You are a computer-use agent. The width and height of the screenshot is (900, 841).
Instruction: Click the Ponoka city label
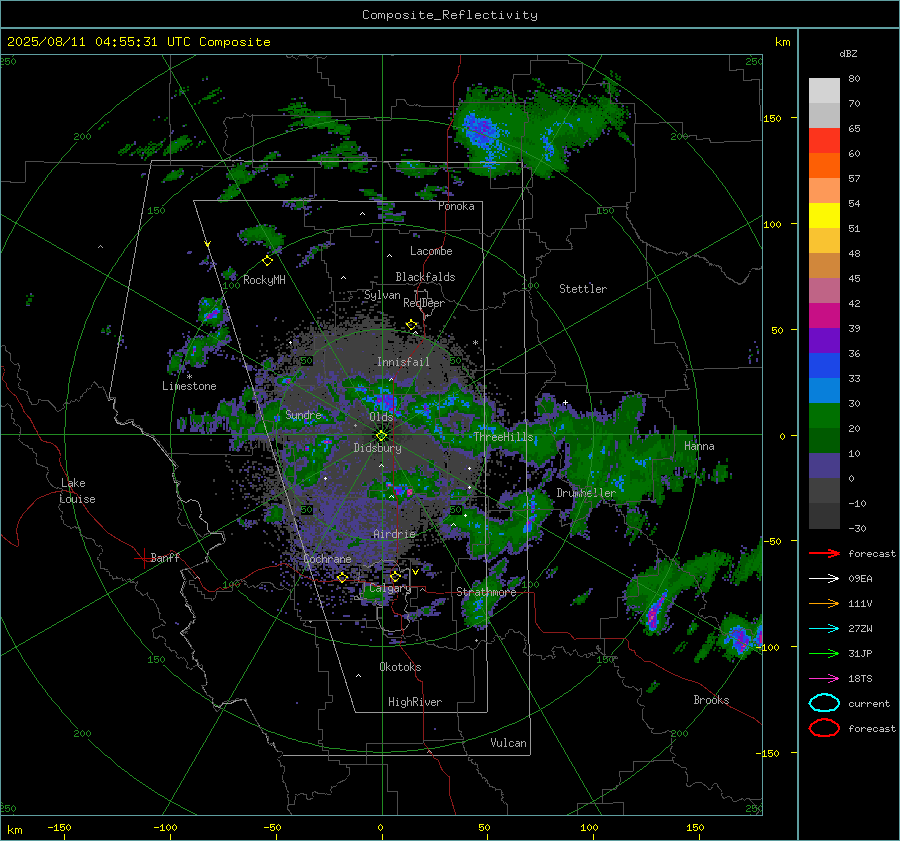(456, 206)
